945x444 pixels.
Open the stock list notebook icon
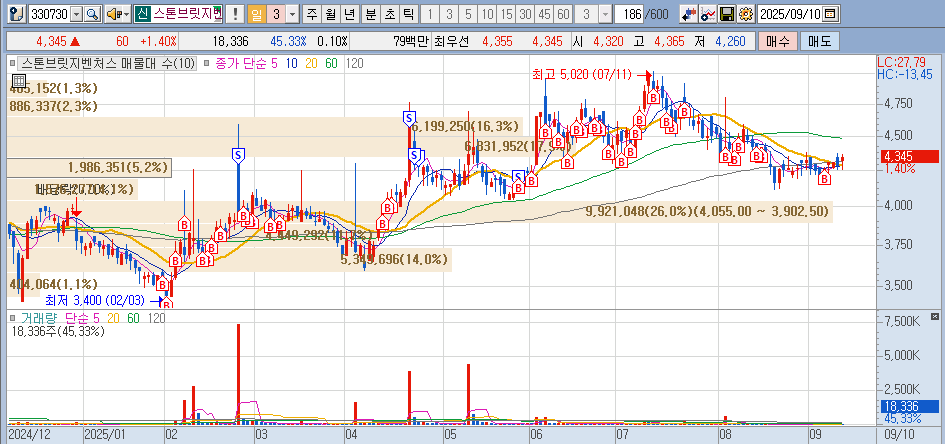coord(18,14)
